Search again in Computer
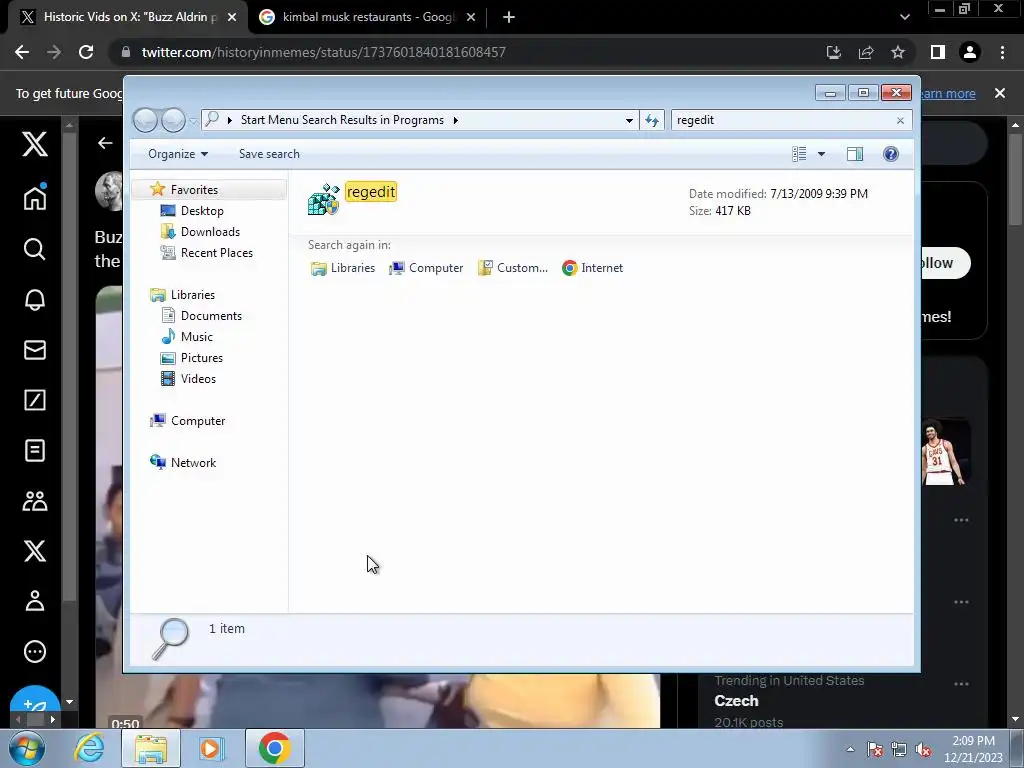Viewport: 1024px width, 768px height. tap(426, 268)
